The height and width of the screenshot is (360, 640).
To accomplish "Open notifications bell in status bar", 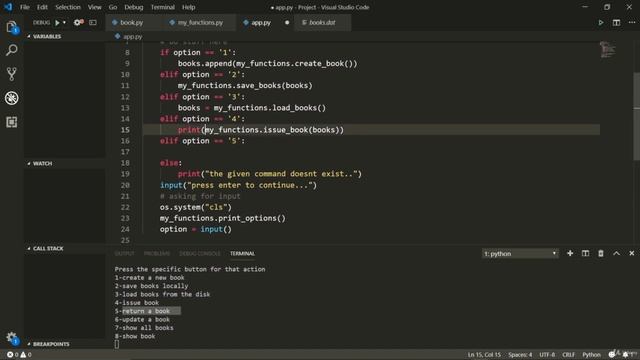I will point(626,355).
